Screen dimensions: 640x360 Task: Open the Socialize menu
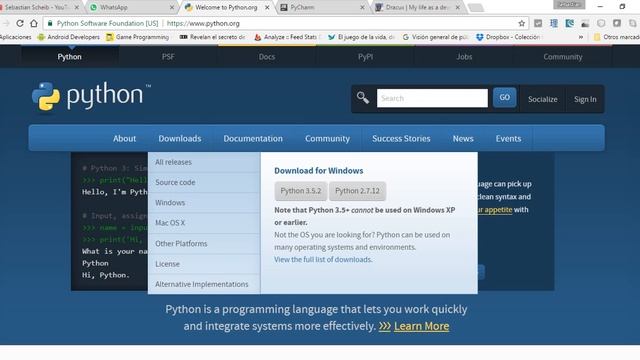point(542,99)
